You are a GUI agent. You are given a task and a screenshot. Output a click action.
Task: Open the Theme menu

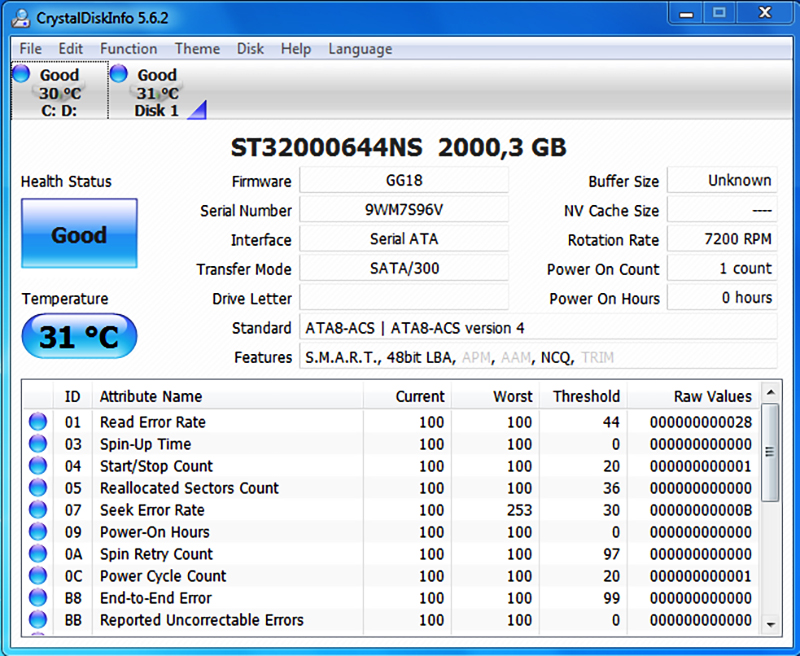point(197,48)
